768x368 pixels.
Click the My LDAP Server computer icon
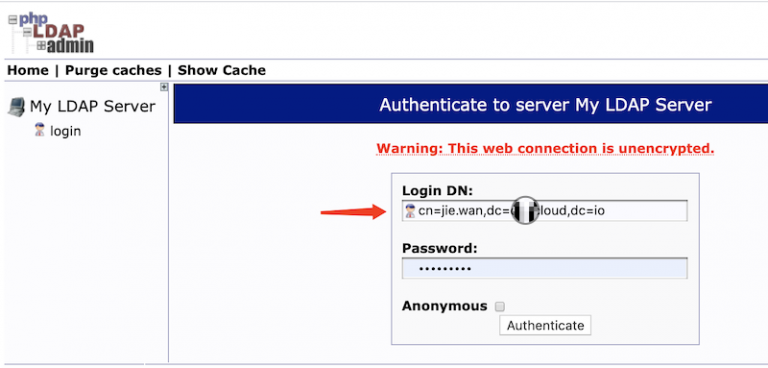[x=16, y=107]
